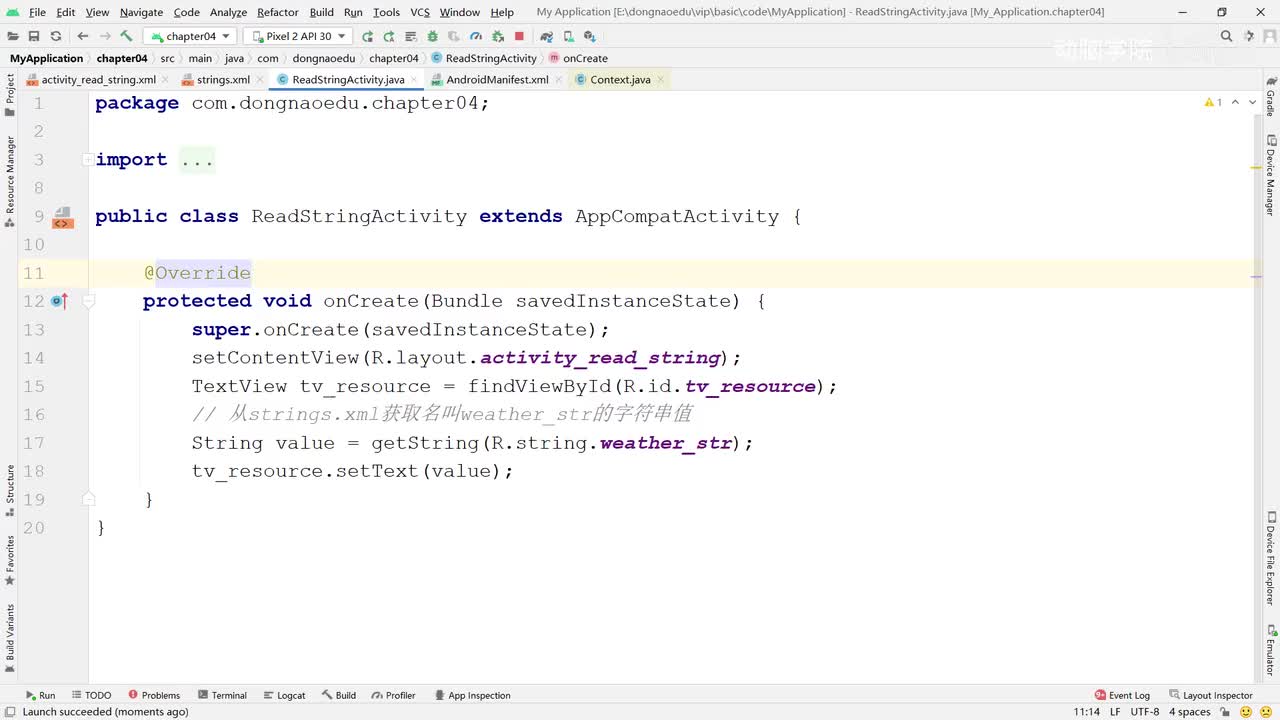The width and height of the screenshot is (1280, 720).
Task: Go to previous highlighted error arrow
Action: (x=1235, y=102)
